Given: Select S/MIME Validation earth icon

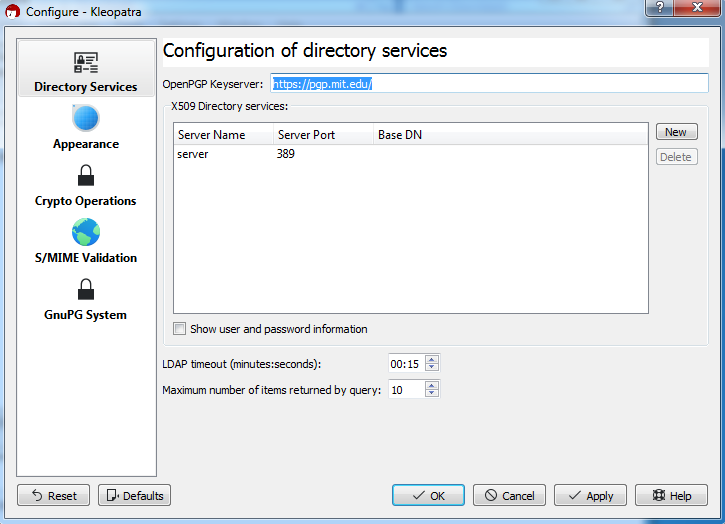Looking at the screenshot, I should [86, 232].
